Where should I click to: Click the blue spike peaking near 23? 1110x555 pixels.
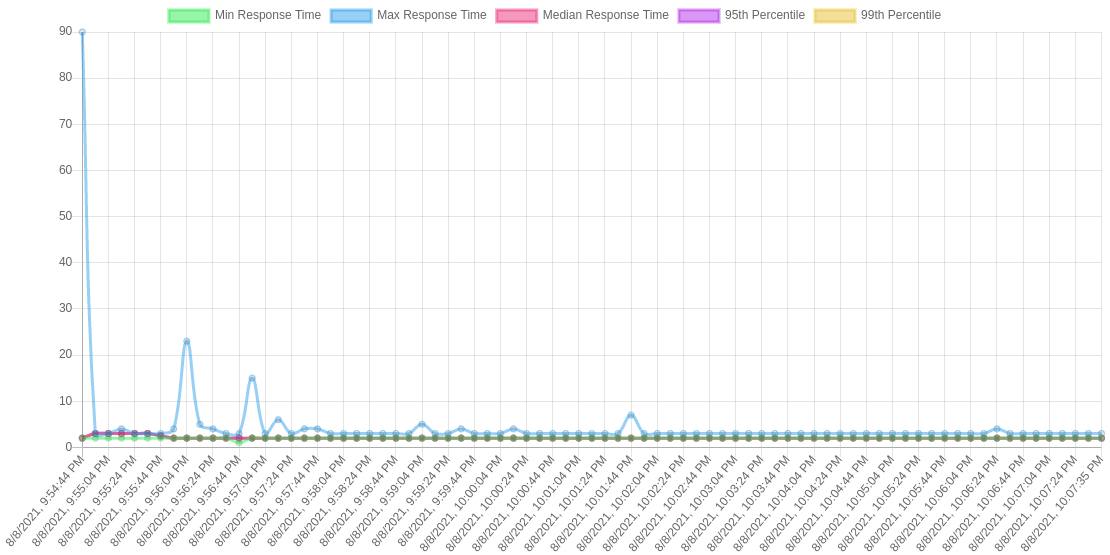click(x=187, y=341)
